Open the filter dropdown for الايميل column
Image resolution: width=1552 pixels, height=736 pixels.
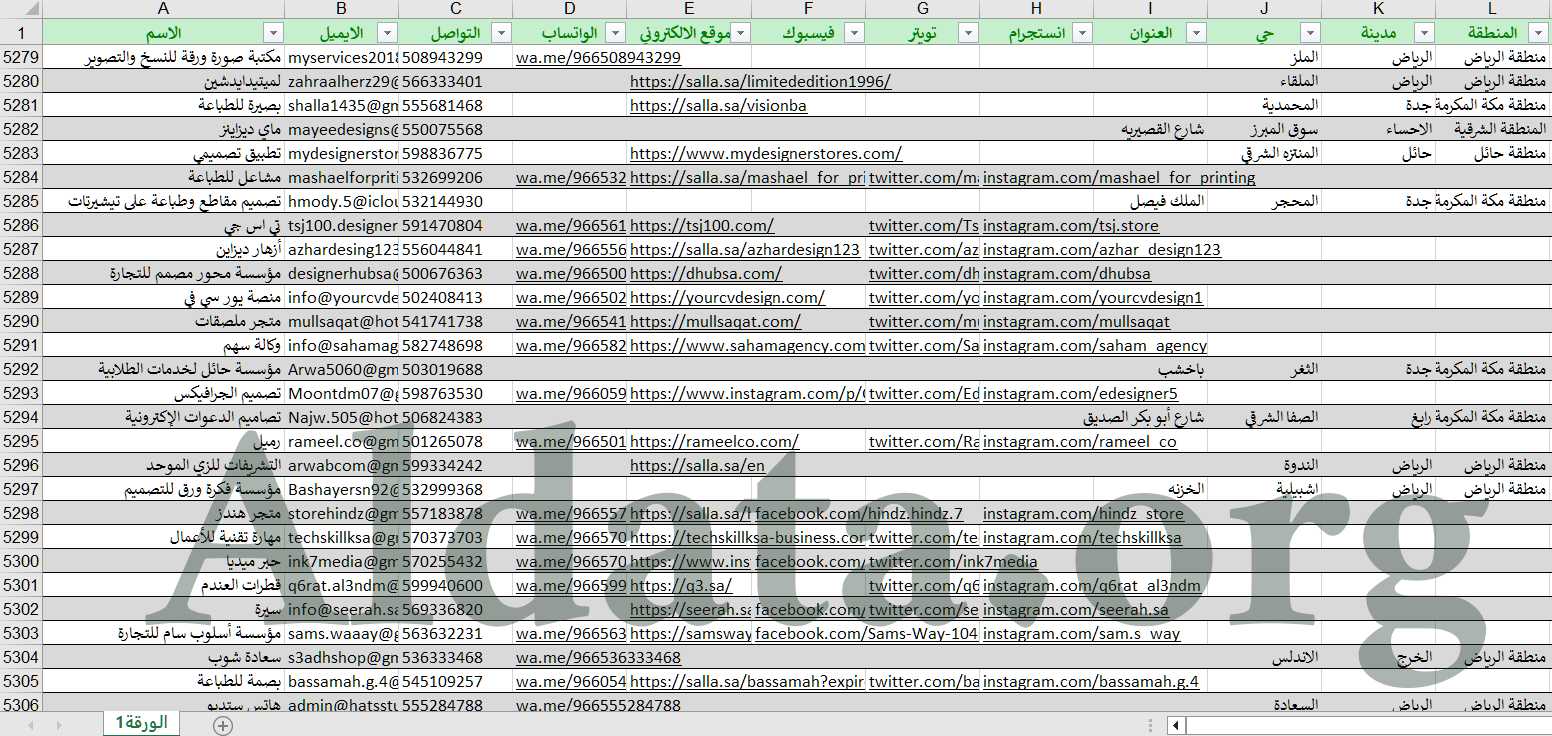point(387,33)
